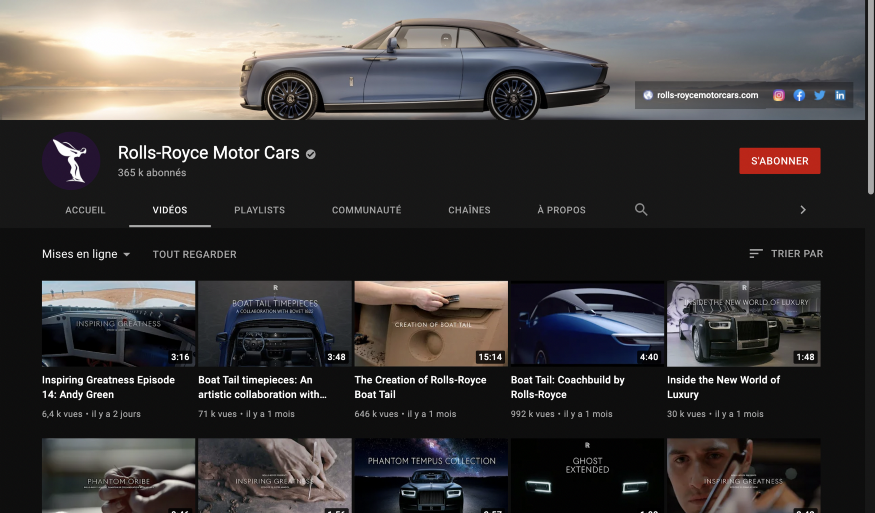Expand the Mises en ligne dropdown

tap(86, 254)
